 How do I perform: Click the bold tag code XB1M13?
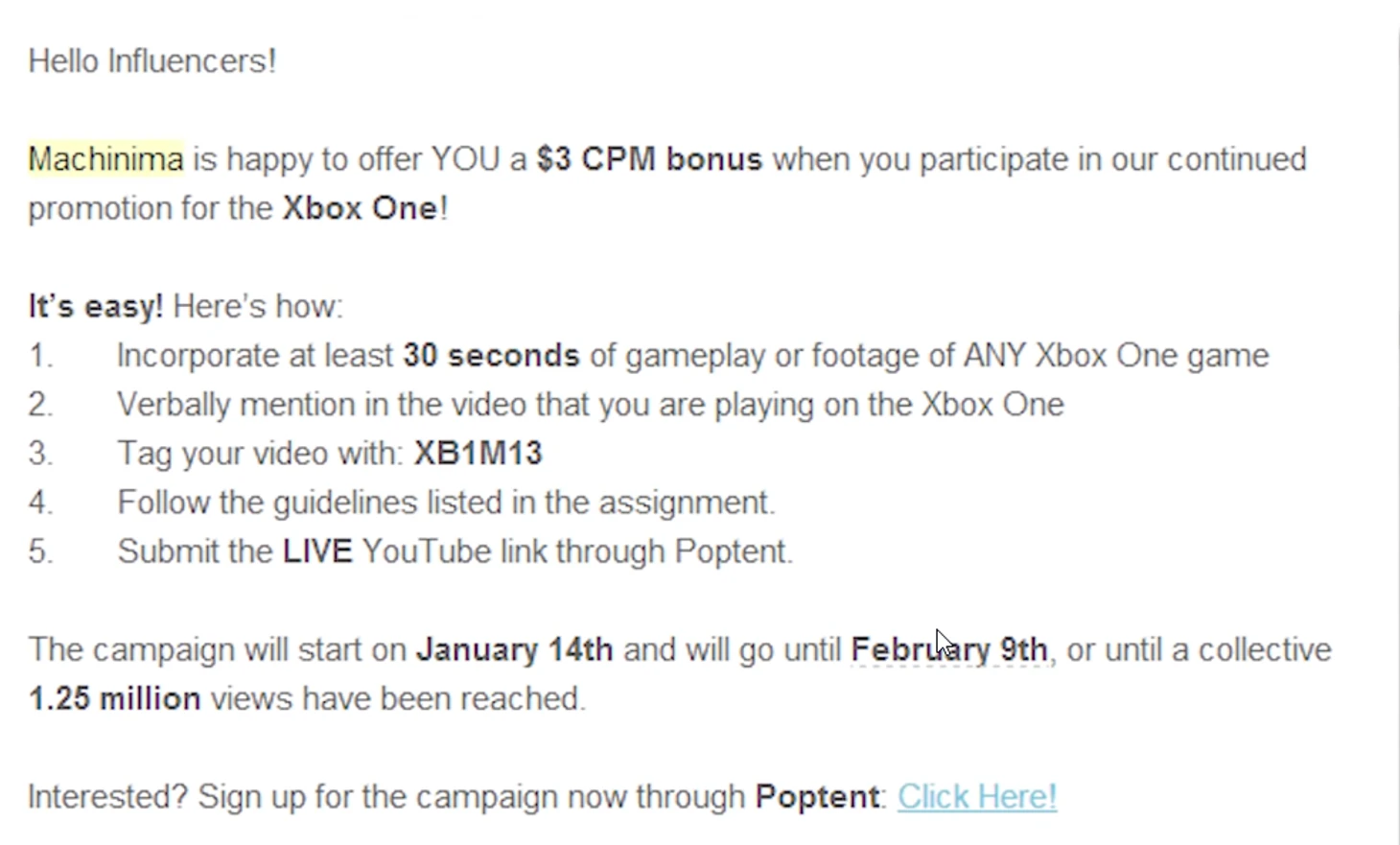(478, 454)
